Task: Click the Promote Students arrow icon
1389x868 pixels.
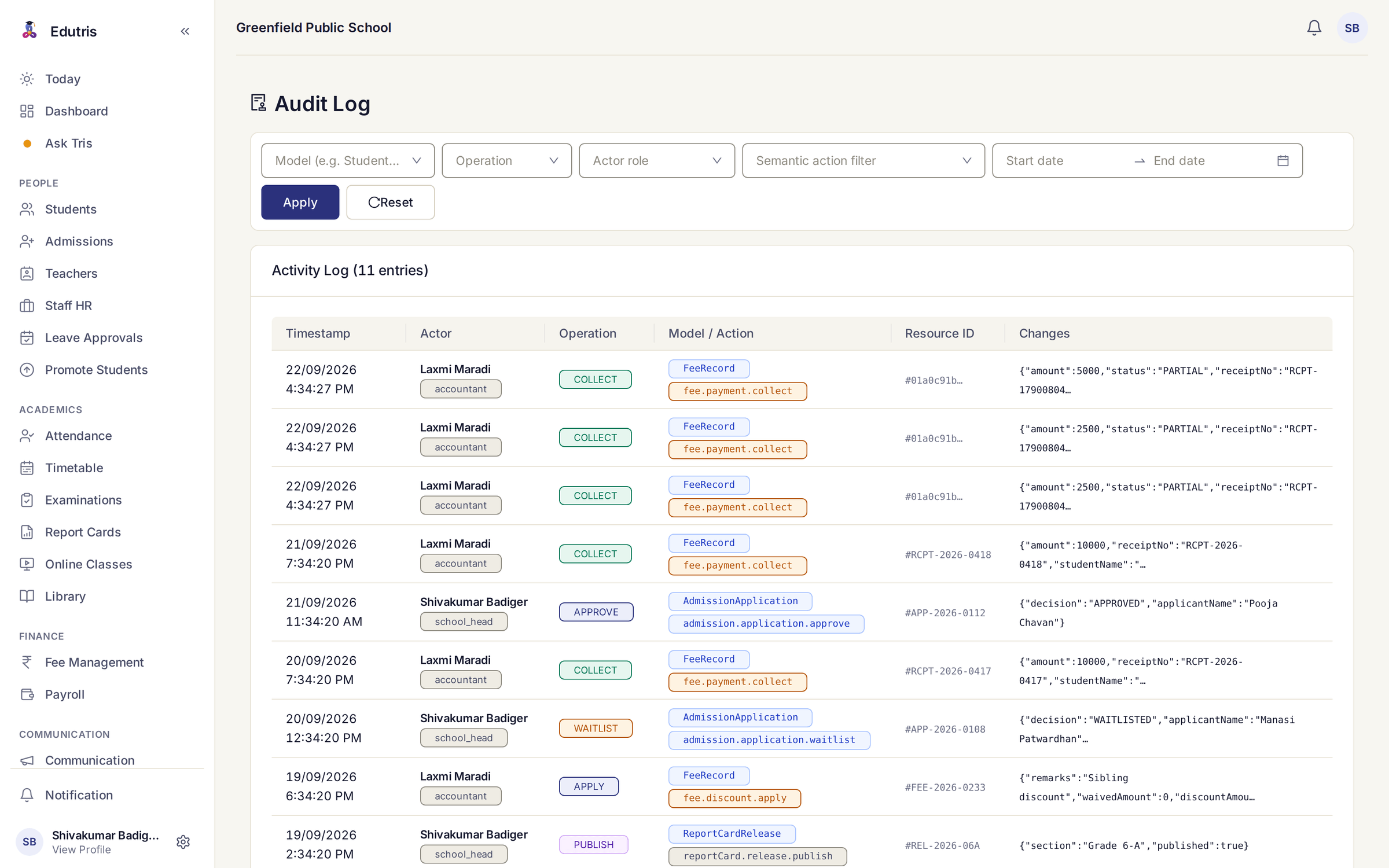Action: point(27,370)
